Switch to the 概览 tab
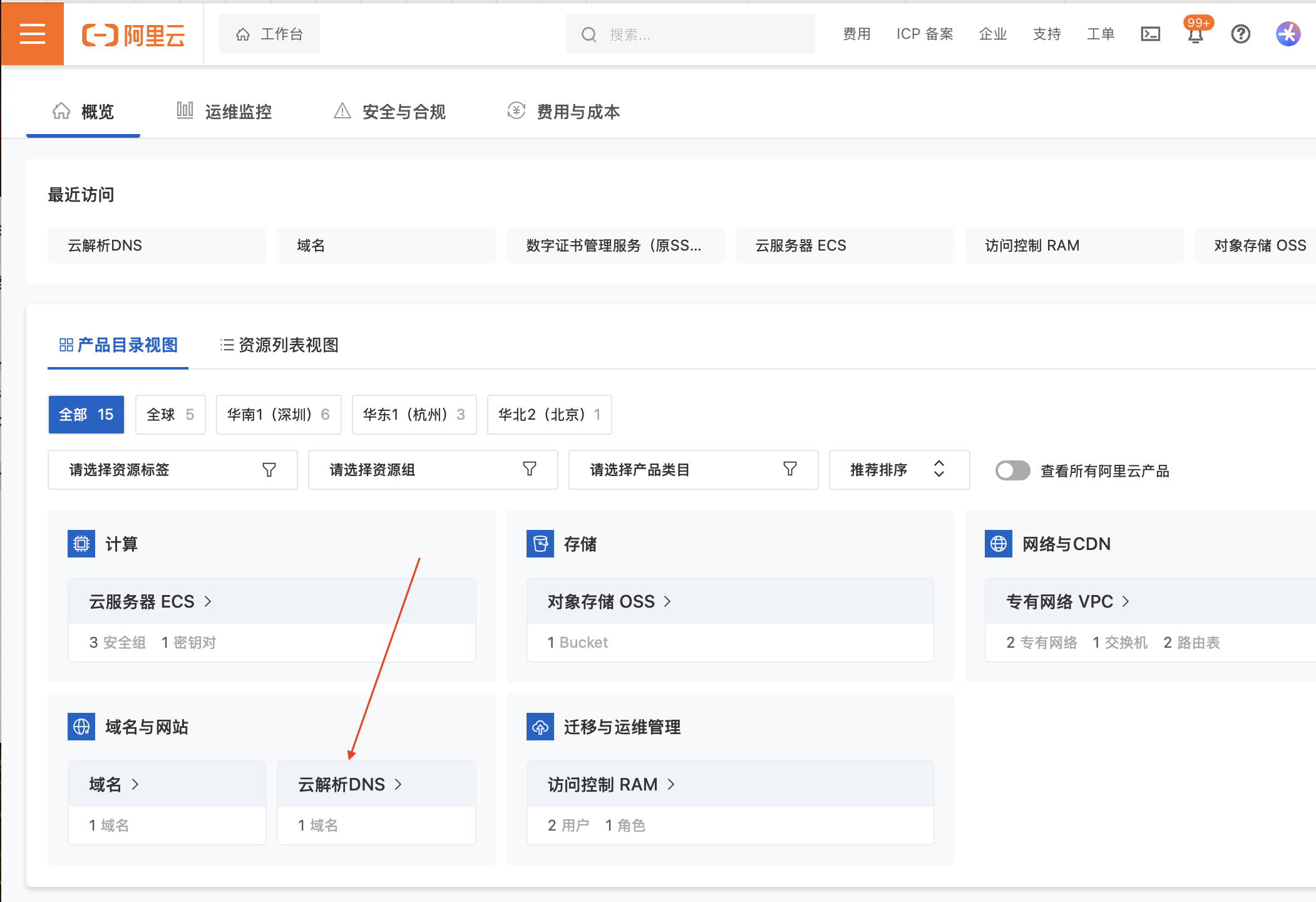This screenshot has height=902, width=1316. (x=83, y=111)
